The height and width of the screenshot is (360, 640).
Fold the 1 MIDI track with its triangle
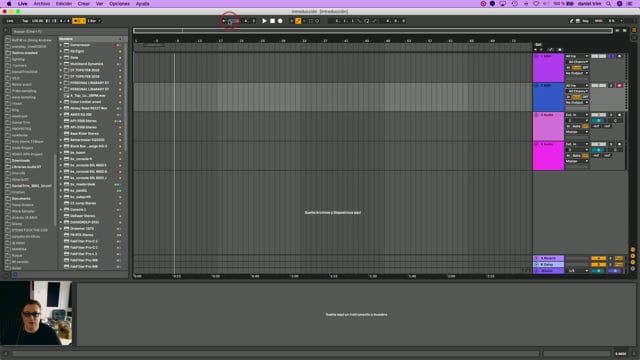[x=536, y=56]
